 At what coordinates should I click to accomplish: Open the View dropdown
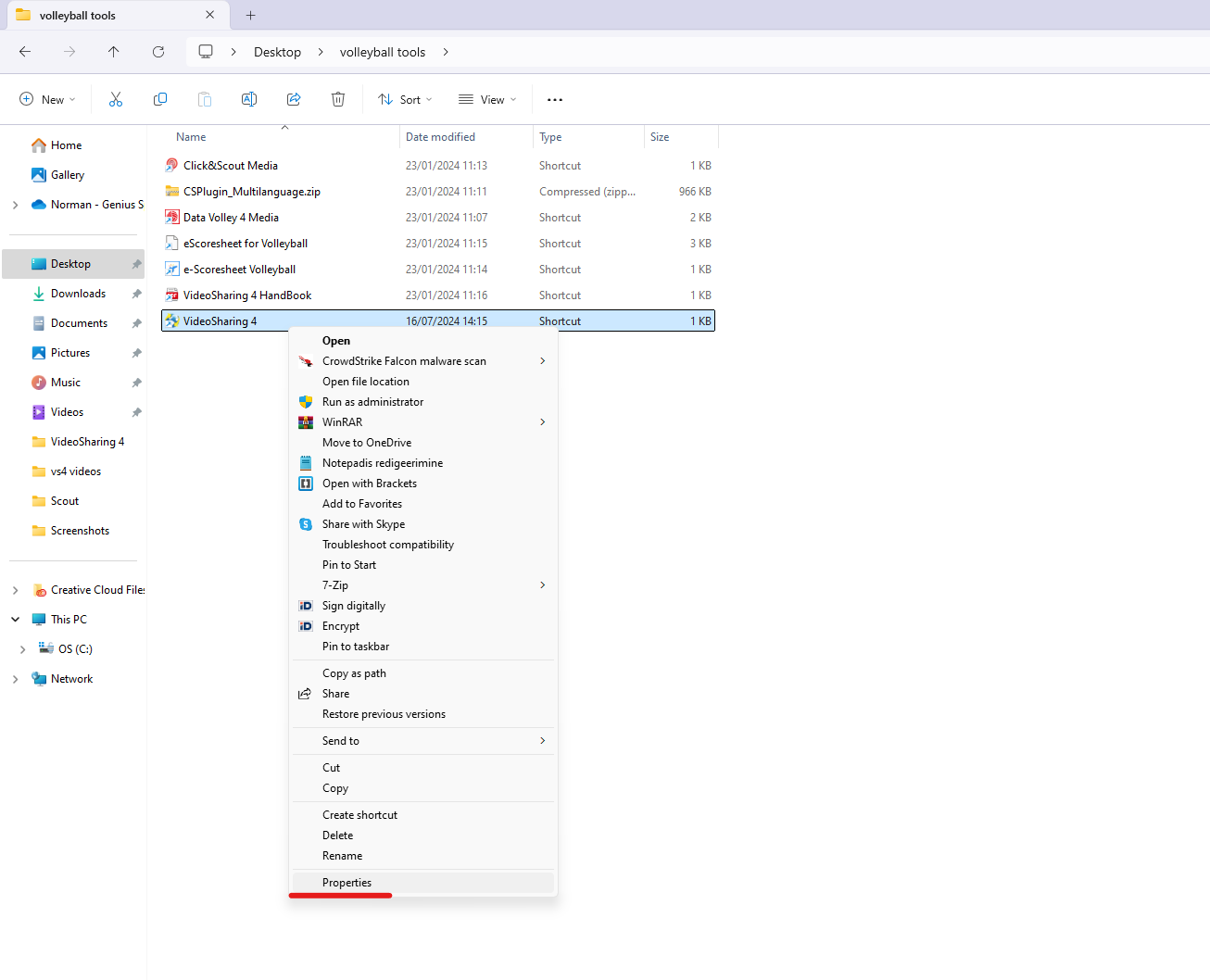(487, 99)
